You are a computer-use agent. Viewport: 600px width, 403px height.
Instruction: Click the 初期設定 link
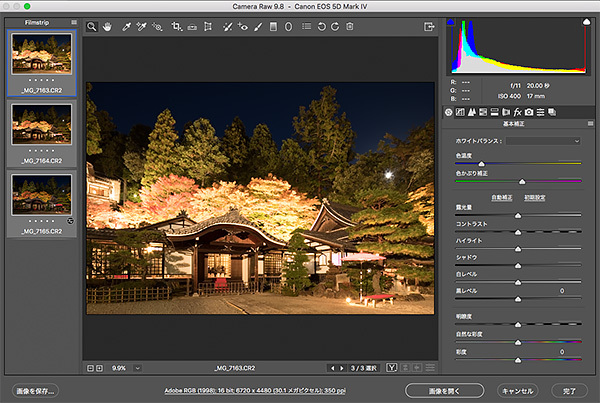tap(535, 197)
